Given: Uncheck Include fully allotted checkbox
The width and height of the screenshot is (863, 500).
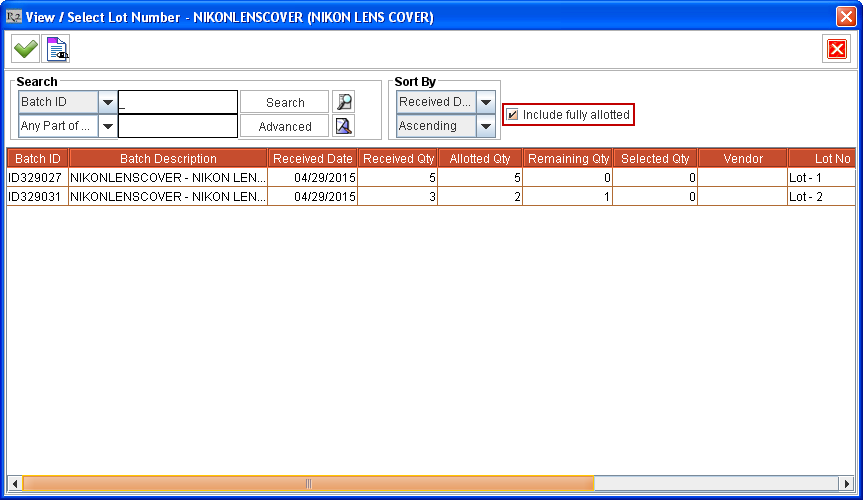Looking at the screenshot, I should pos(513,115).
